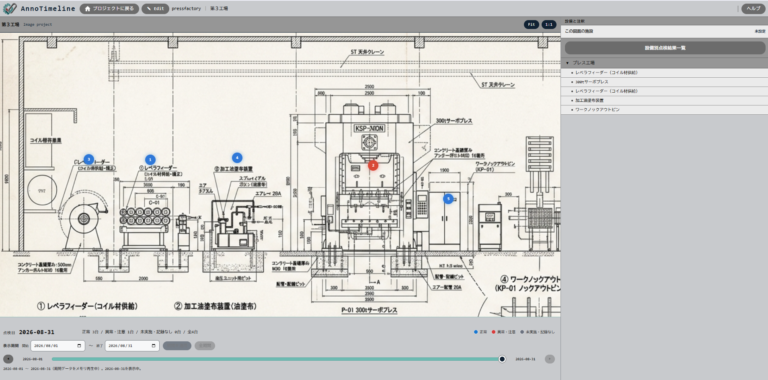The width and height of the screenshot is (768, 380).
Task: Open the Edit mode button
Action: tap(155, 9)
